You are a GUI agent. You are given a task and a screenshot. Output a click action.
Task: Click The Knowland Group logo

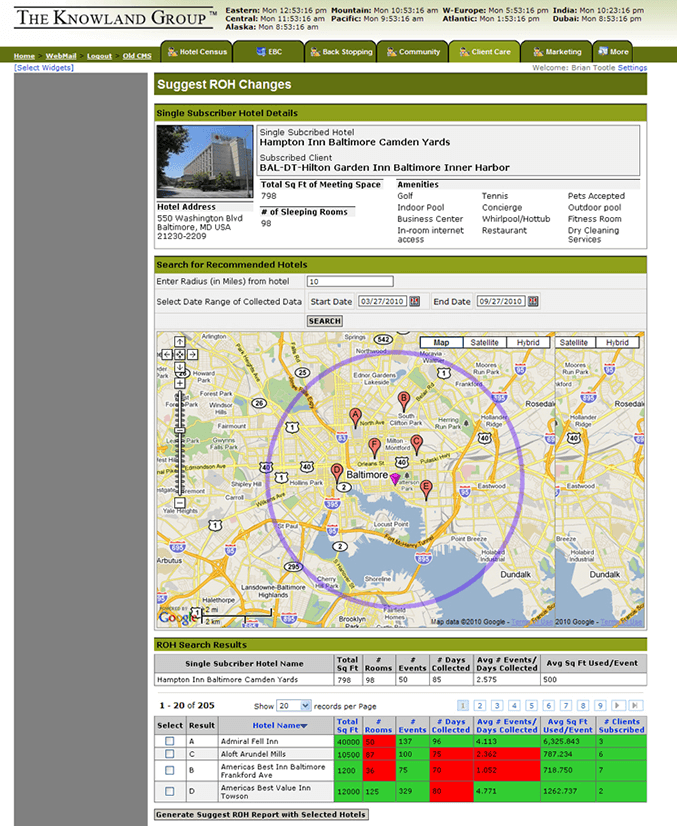tap(115, 18)
